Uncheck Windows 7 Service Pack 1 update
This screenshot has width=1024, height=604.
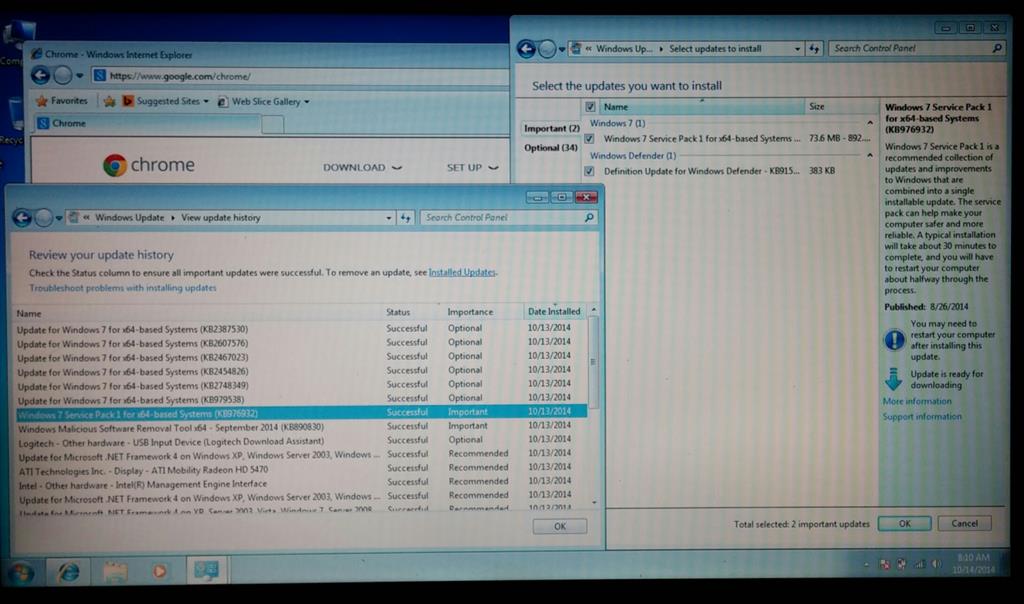pyautogui.click(x=589, y=139)
